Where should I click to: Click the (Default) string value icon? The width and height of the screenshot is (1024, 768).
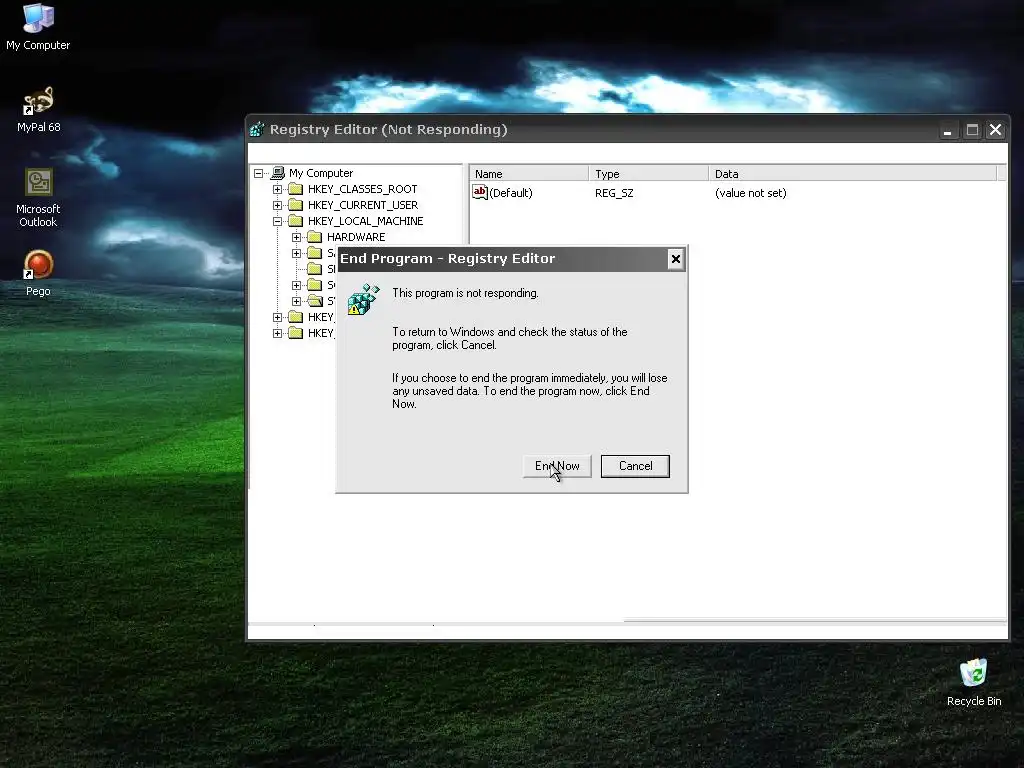coord(480,193)
